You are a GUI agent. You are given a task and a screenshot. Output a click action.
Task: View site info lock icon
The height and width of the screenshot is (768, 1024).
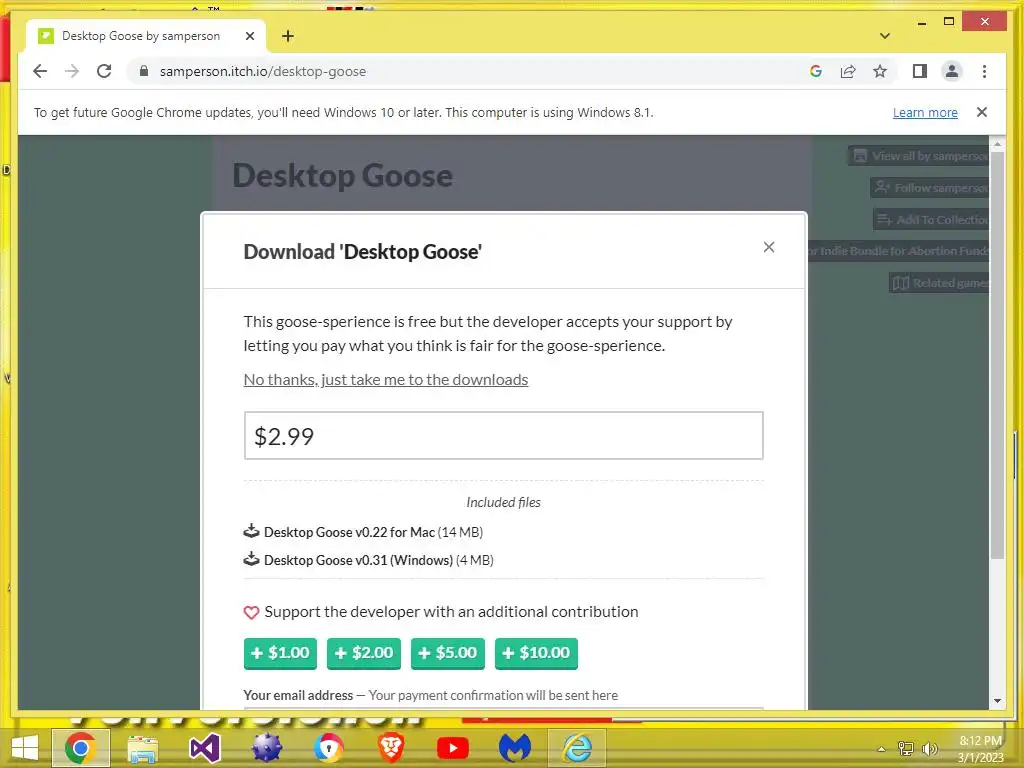click(x=144, y=71)
